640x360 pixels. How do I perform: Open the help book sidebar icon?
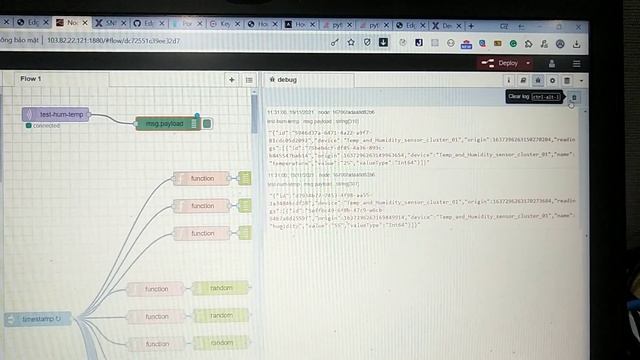point(523,80)
